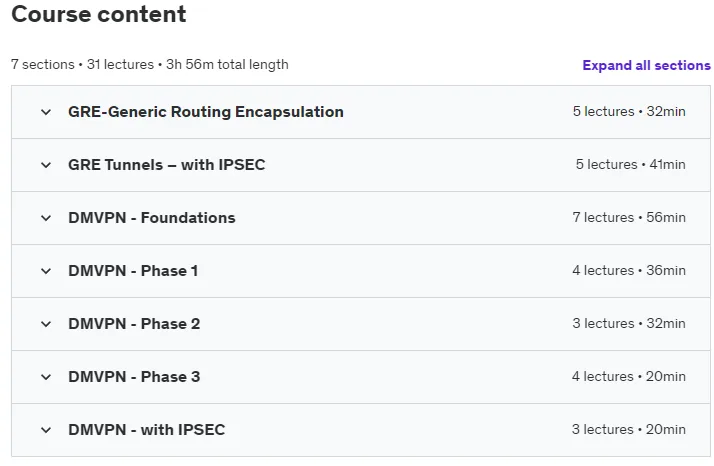This screenshot has height=466, width=714.
Task: Select GRE-Generic Routing Encapsulation section title
Action: (206, 112)
